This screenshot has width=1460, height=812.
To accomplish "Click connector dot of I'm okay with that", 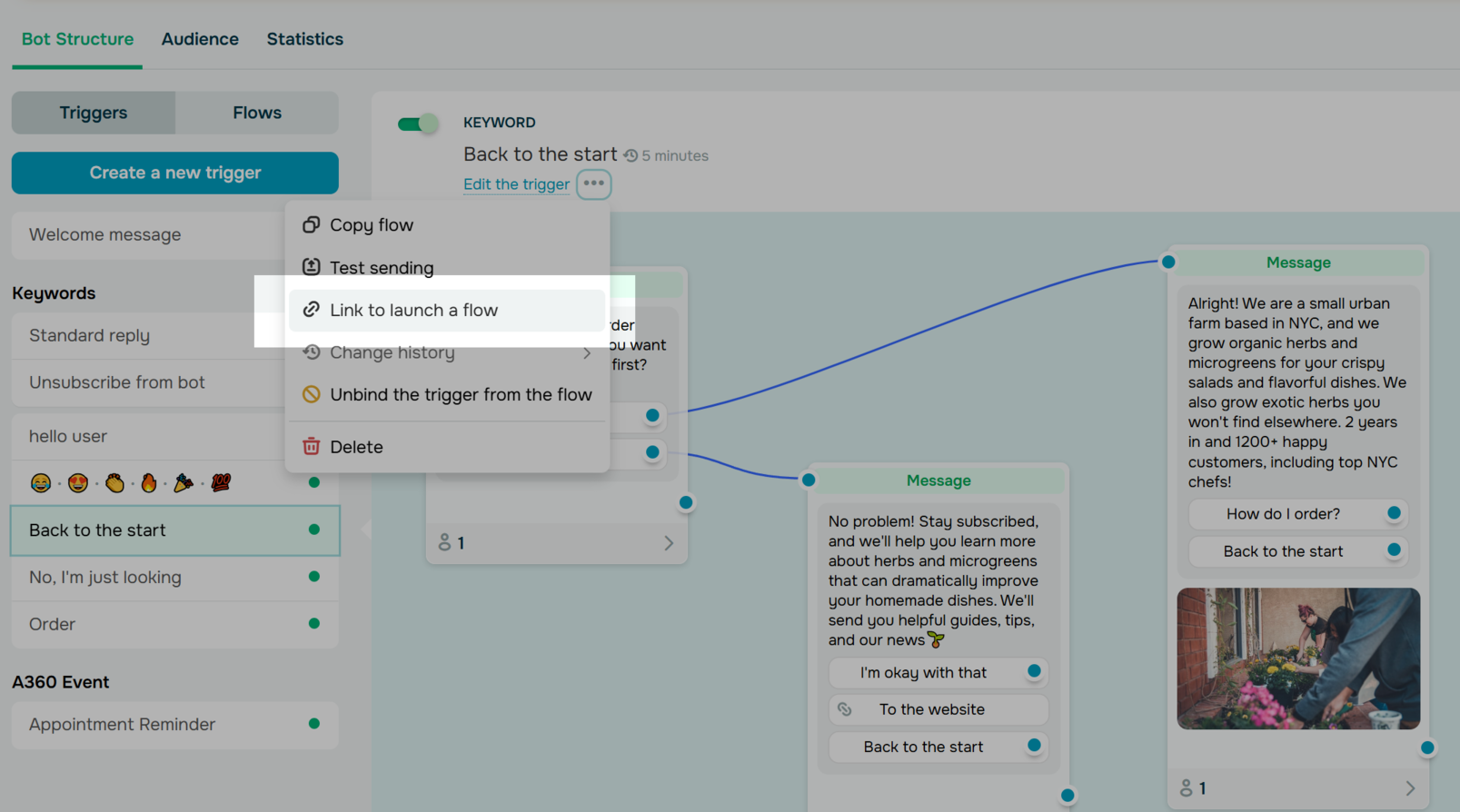I will pyautogui.click(x=1034, y=671).
